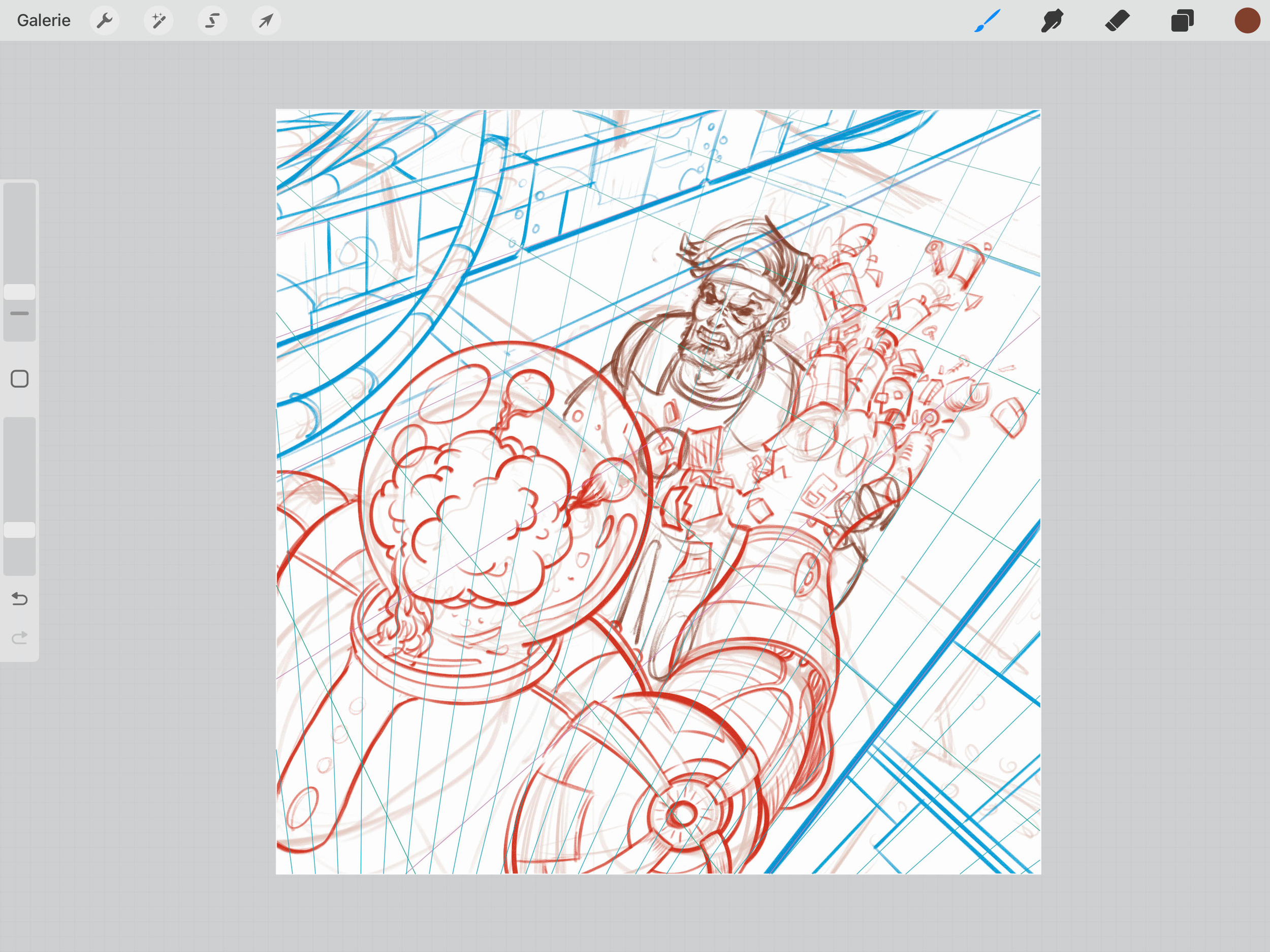Image resolution: width=1270 pixels, height=952 pixels.
Task: Select the Eraser tool
Action: (1117, 21)
